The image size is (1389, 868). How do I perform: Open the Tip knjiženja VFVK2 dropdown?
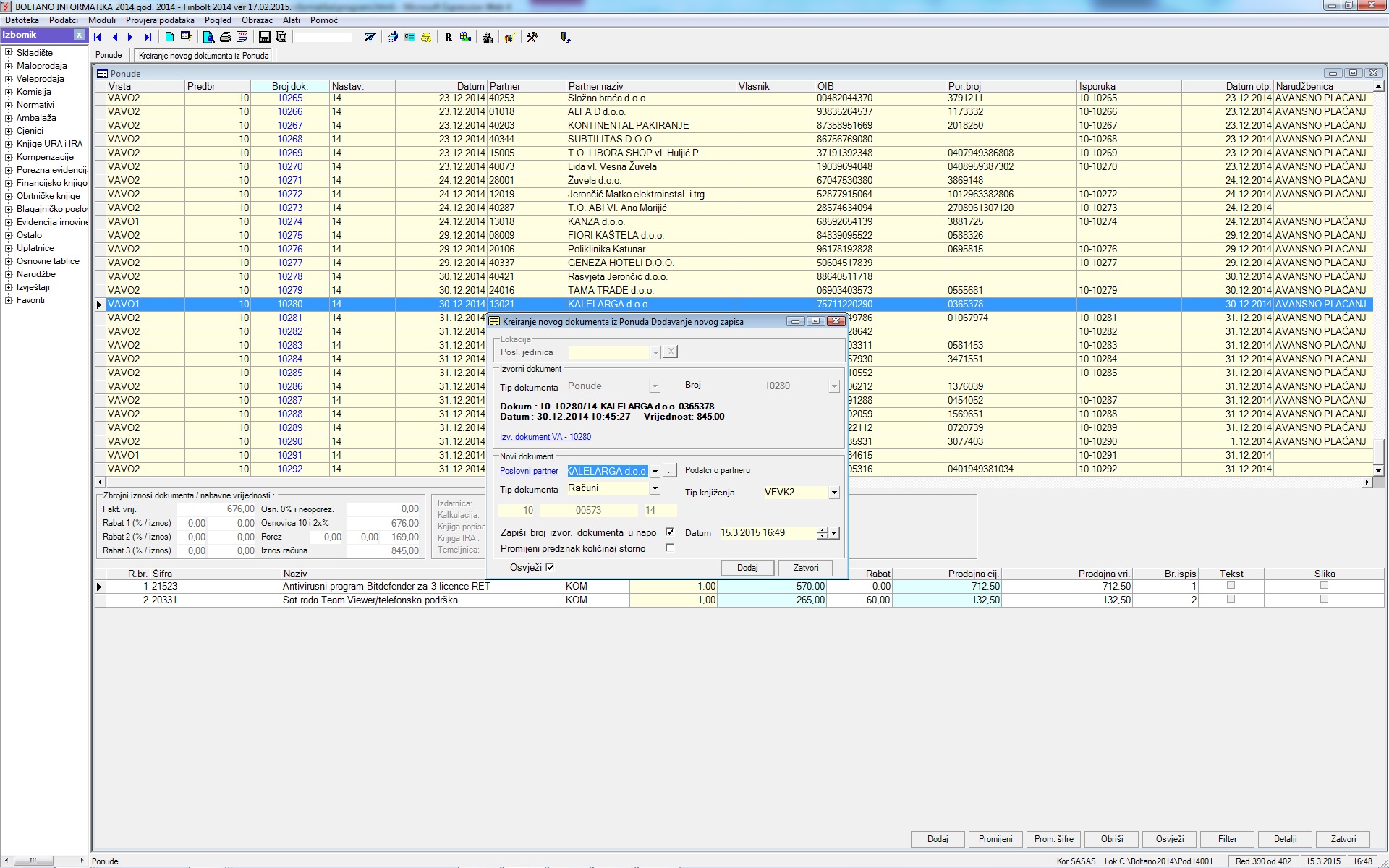tap(833, 493)
